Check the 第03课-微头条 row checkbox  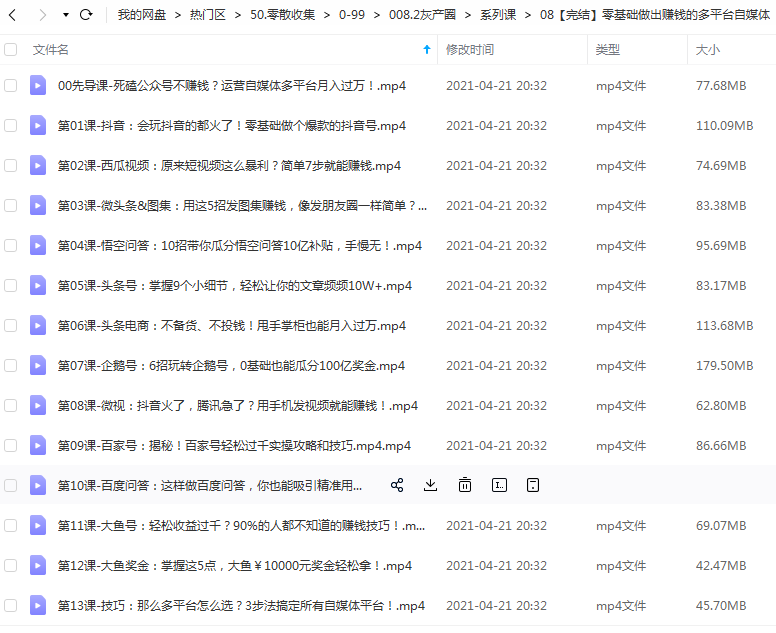(x=10, y=205)
